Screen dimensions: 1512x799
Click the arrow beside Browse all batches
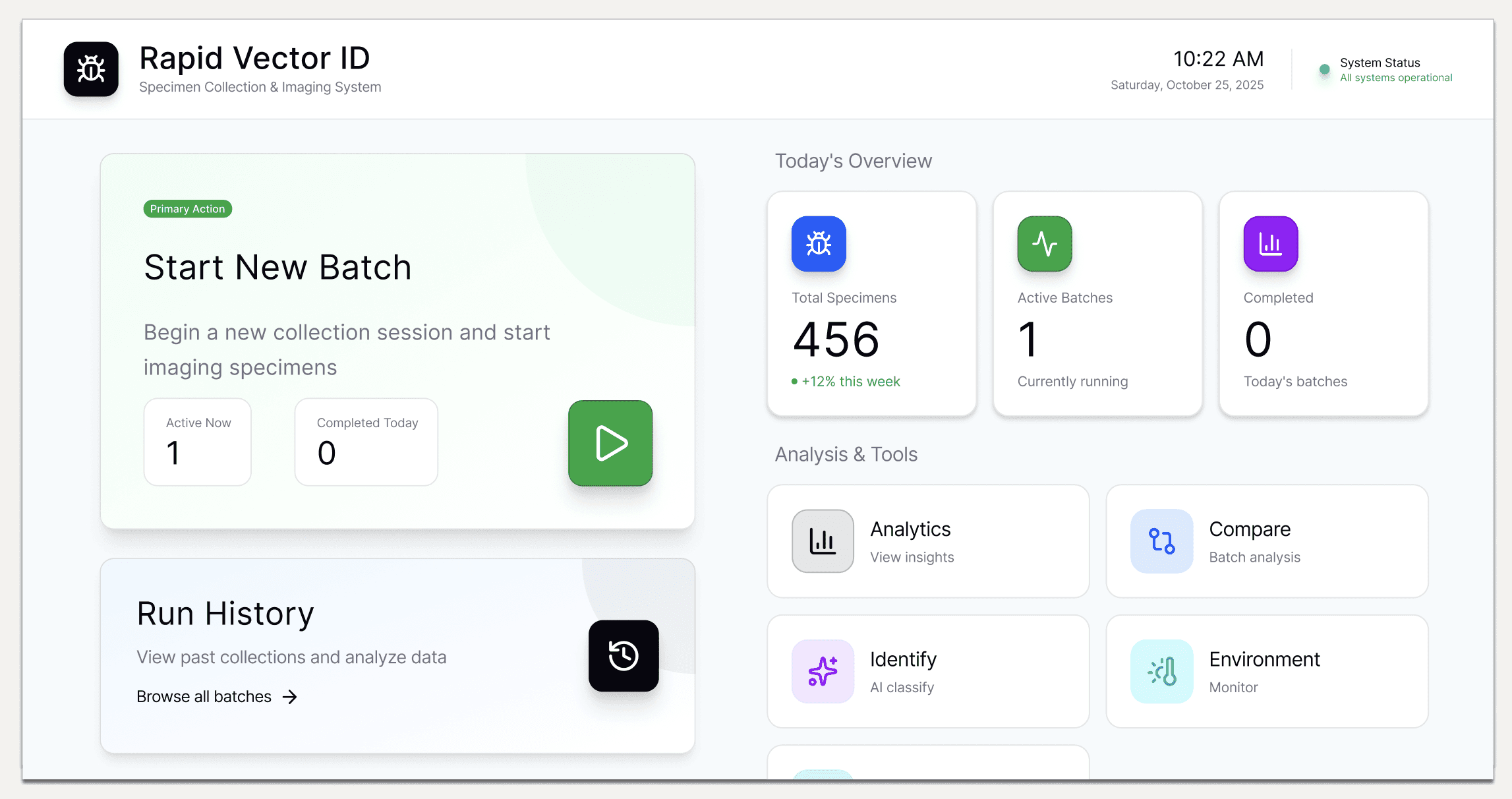point(290,697)
